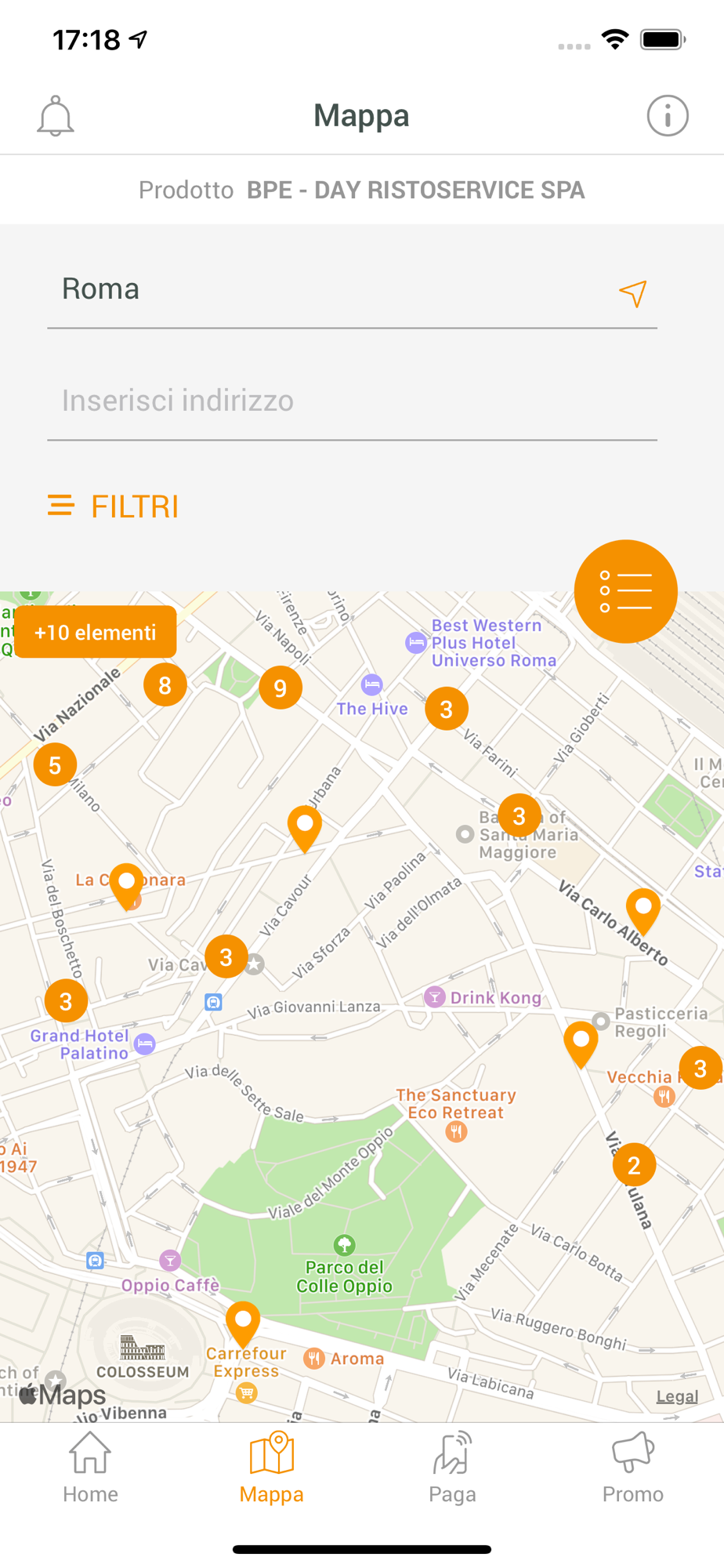Viewport: 724px width, 1568px height.
Task: Tap the cluster marker showing 8
Action: tap(165, 684)
